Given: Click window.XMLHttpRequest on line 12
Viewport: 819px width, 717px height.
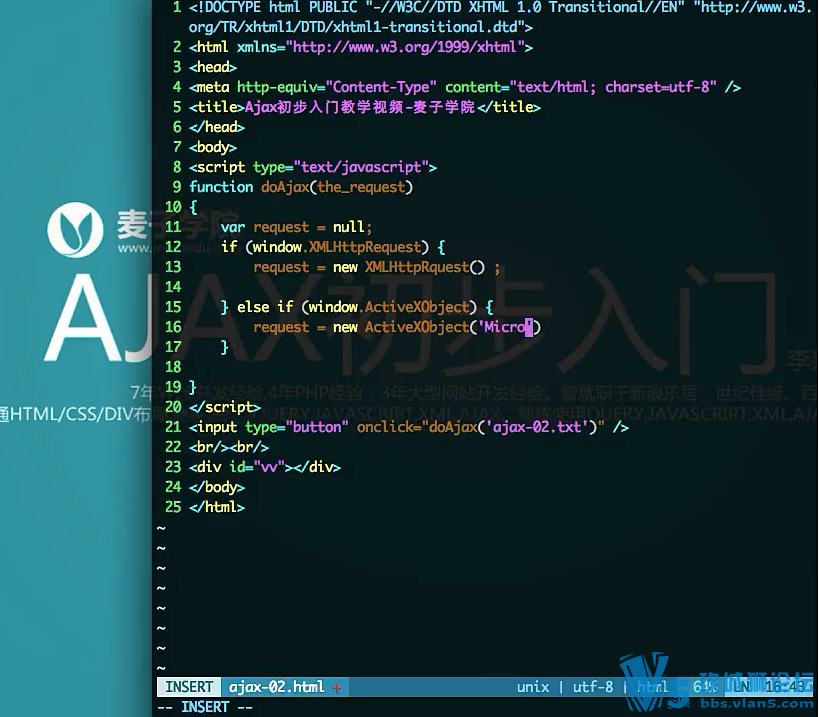Looking at the screenshot, I should [337, 247].
